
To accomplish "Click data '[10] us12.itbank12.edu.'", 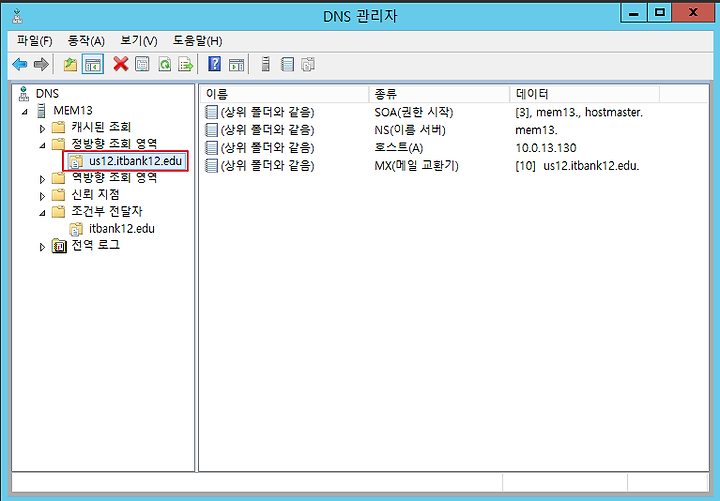I will click(x=577, y=165).
